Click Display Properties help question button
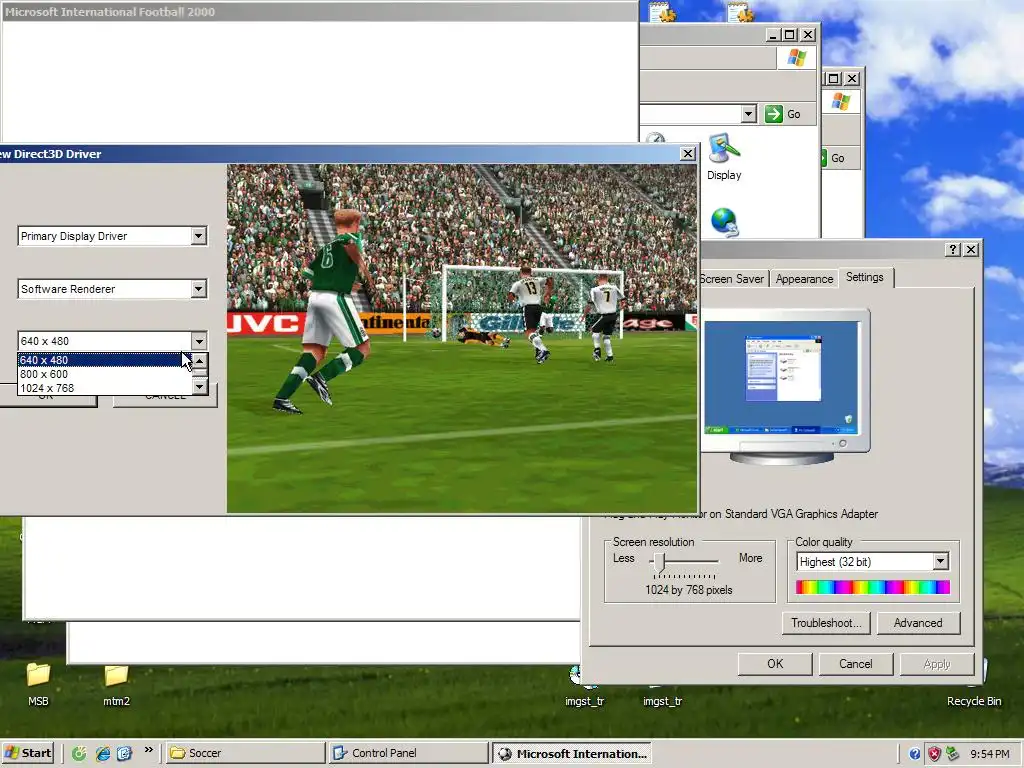Screen dimensions: 1024x768 (x=953, y=249)
